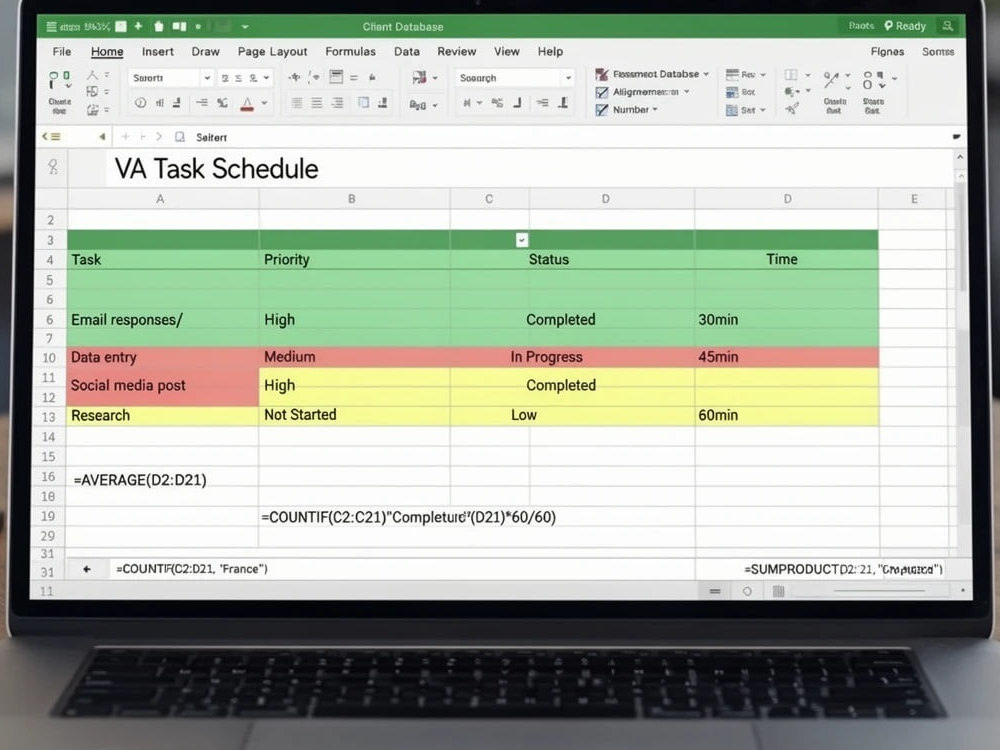Open the Page Layout tab
Viewport: 1000px width, 750px height.
[x=272, y=52]
